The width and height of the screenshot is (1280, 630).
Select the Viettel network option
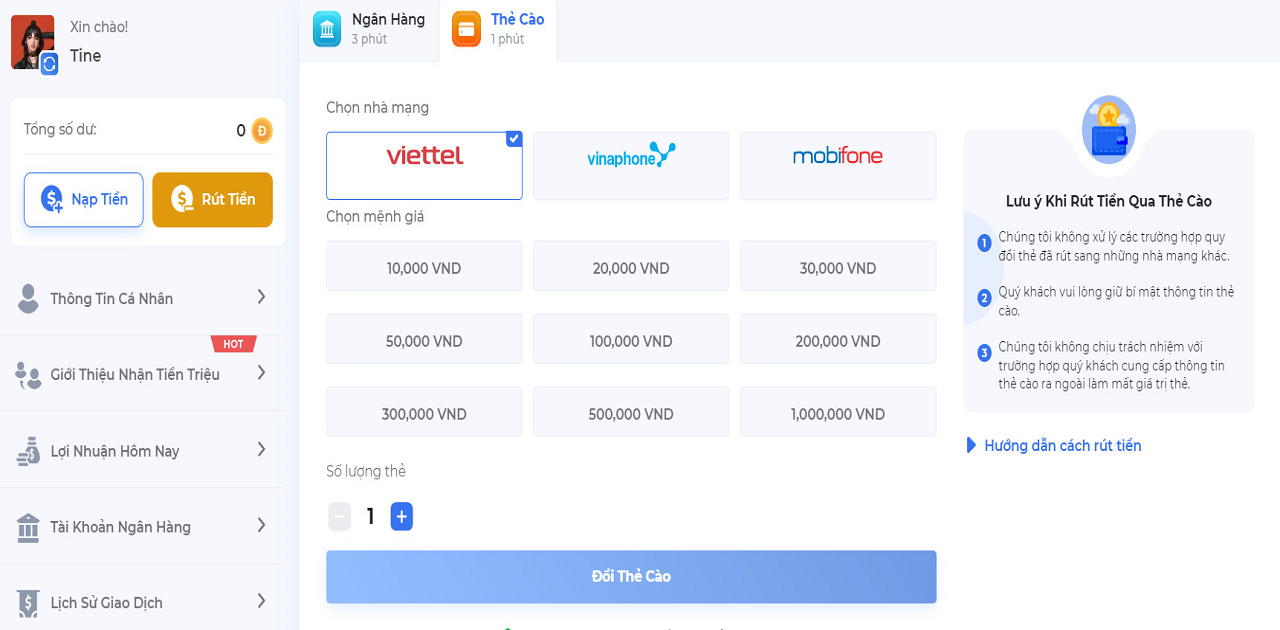tap(424, 166)
